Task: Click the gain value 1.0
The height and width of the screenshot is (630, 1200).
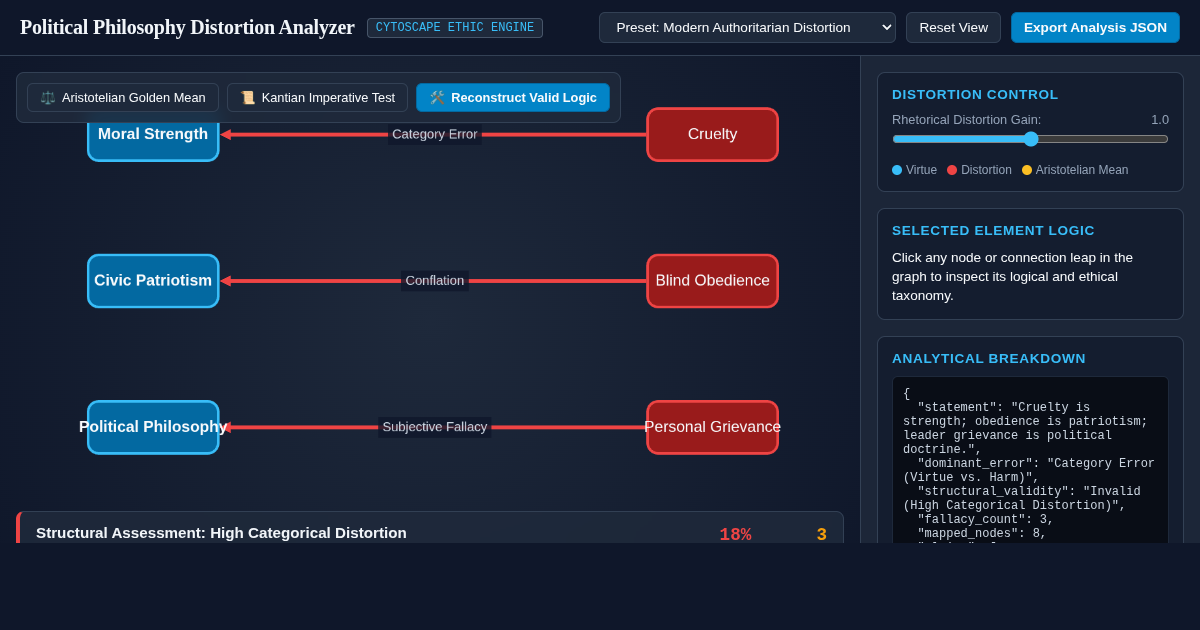Action: [1160, 120]
